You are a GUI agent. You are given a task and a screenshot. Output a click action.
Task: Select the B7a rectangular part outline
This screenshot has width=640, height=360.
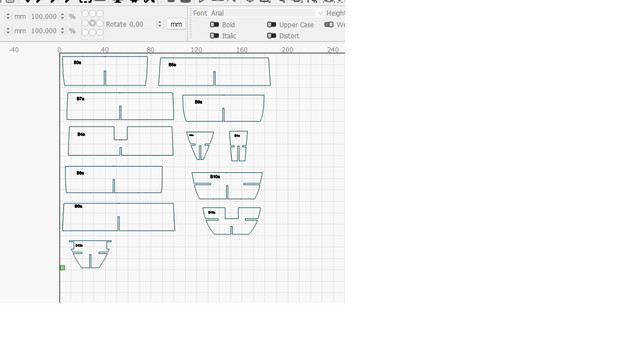click(x=120, y=106)
